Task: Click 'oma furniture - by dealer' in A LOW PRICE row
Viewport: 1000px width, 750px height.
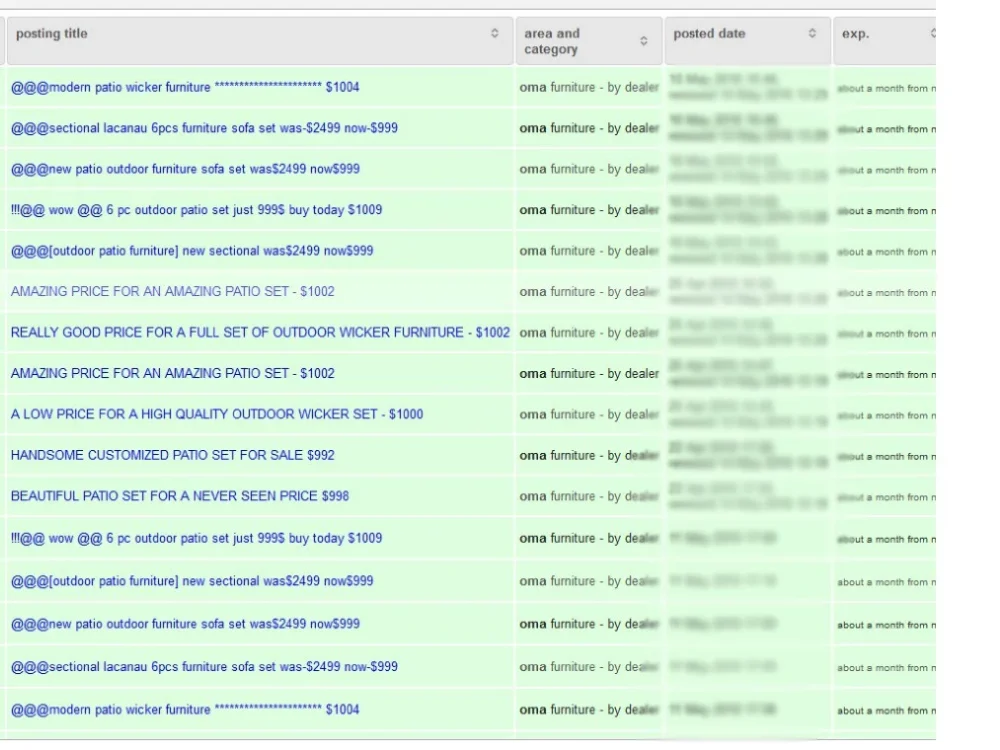Action: 589,414
